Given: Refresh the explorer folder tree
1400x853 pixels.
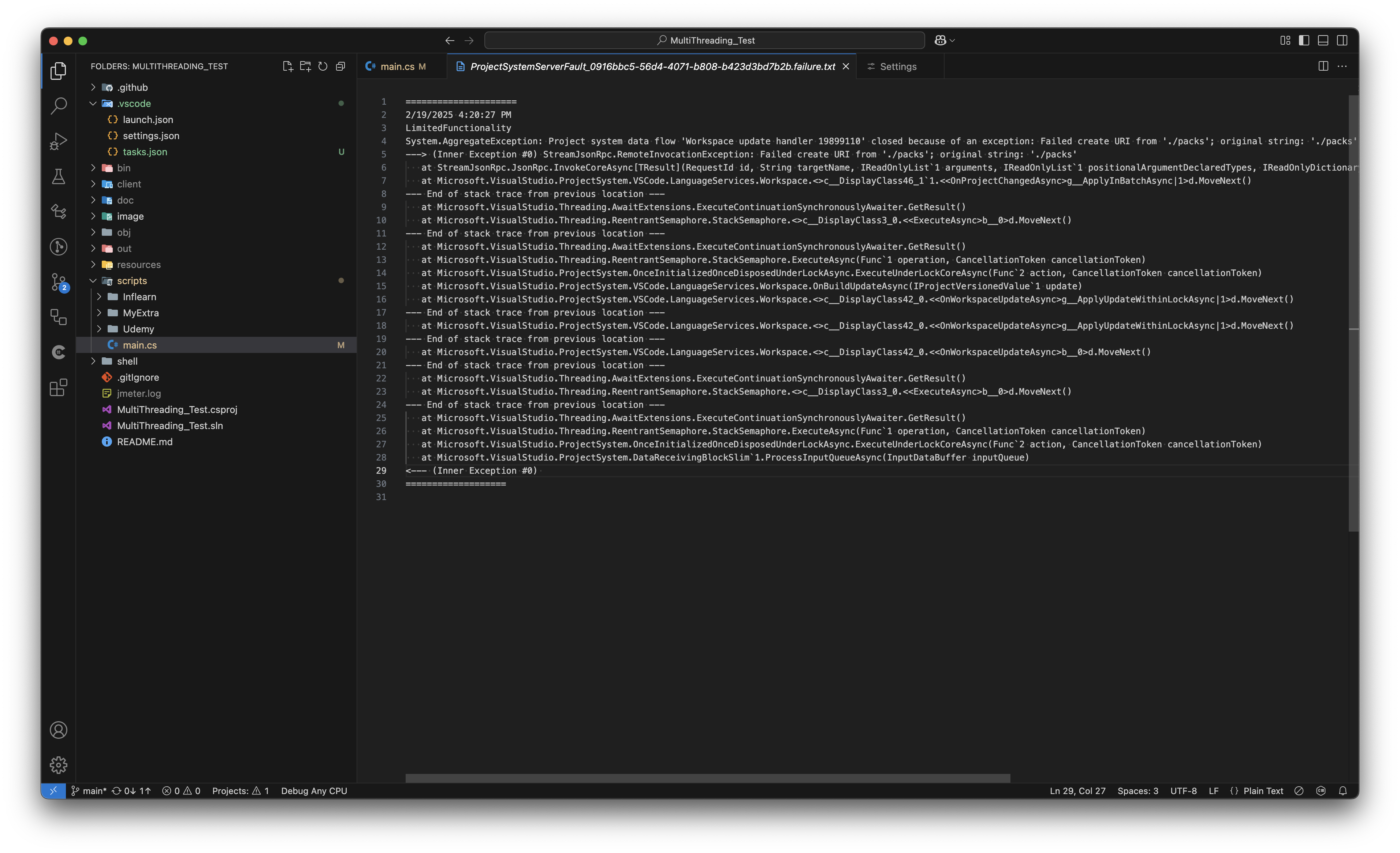Looking at the screenshot, I should 323,67.
